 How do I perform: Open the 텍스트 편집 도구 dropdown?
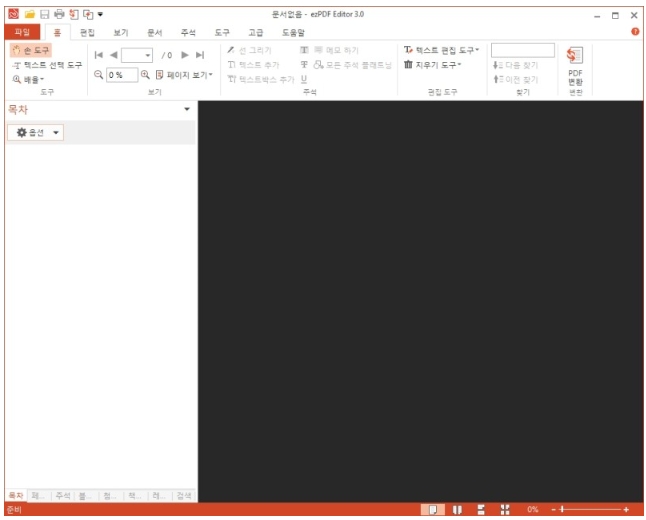[441, 50]
